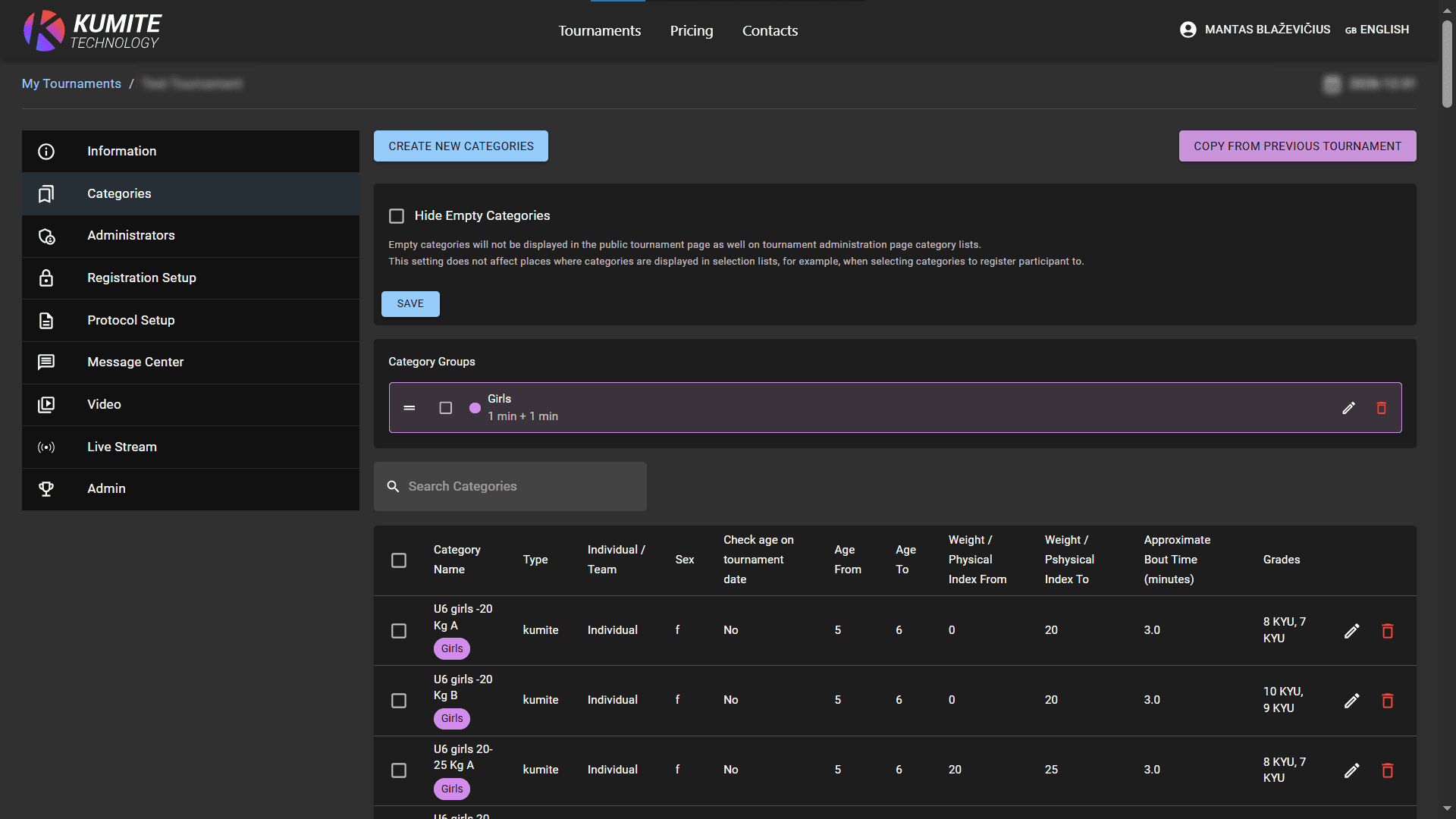1456x819 pixels.
Task: Delete the Girls category group
Action: 1381,408
